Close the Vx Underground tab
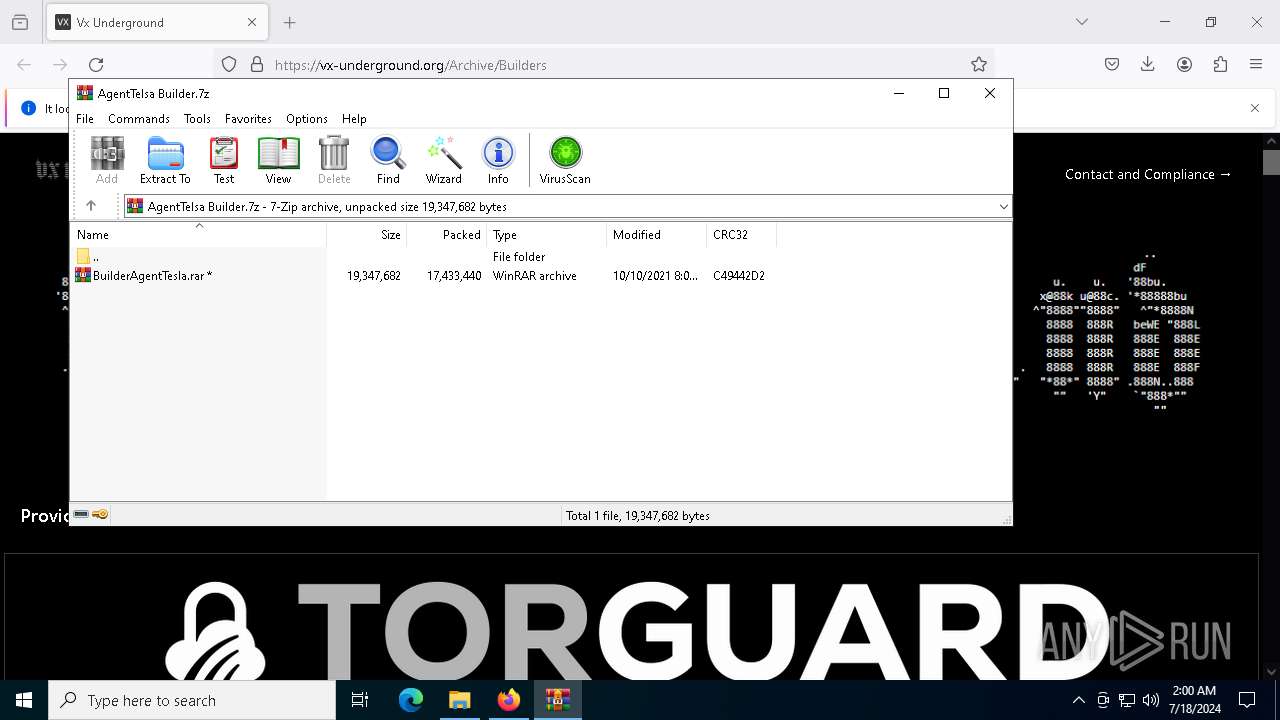The image size is (1280, 720). (252, 22)
